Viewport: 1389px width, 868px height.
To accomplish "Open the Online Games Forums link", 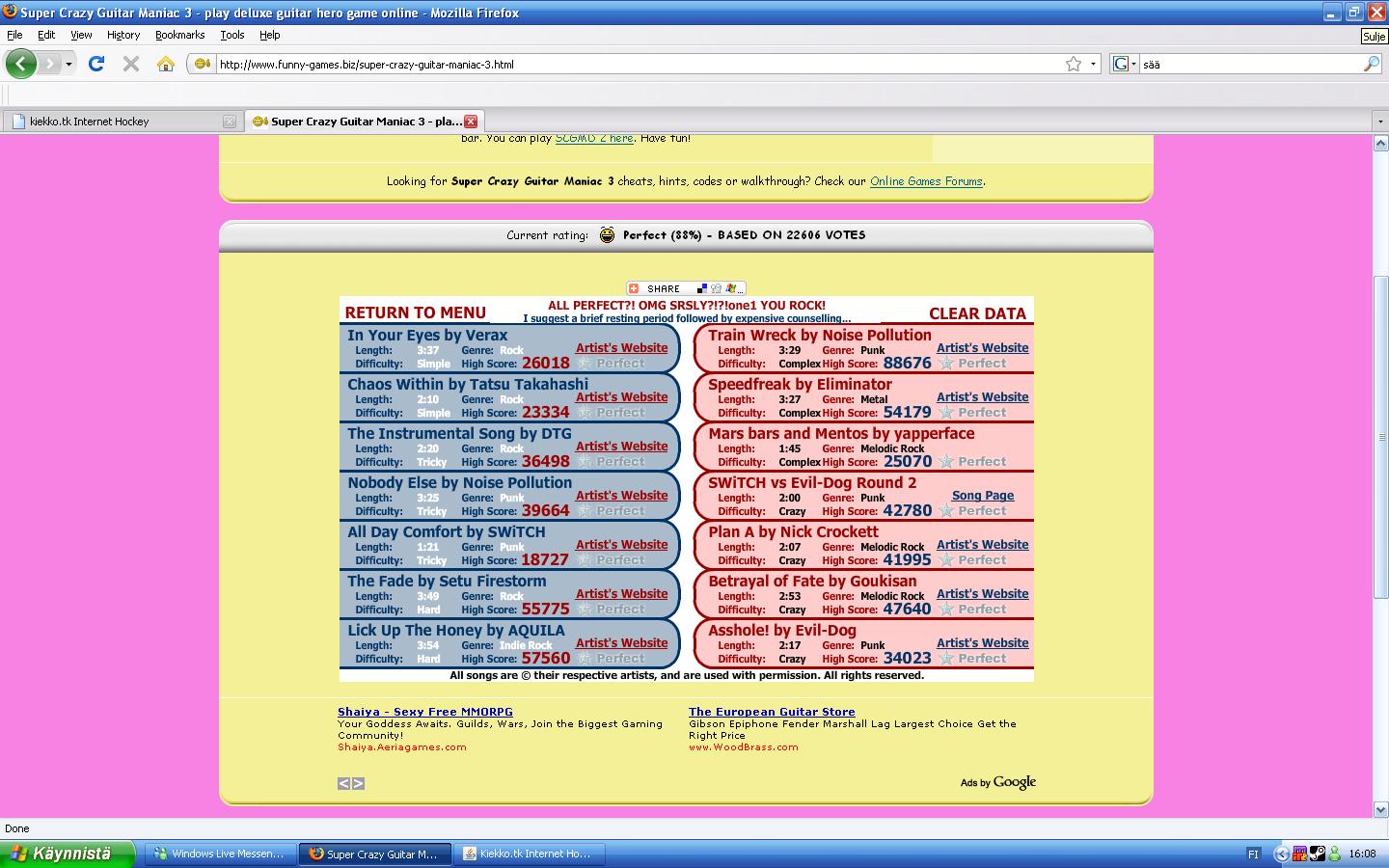I will tap(926, 181).
